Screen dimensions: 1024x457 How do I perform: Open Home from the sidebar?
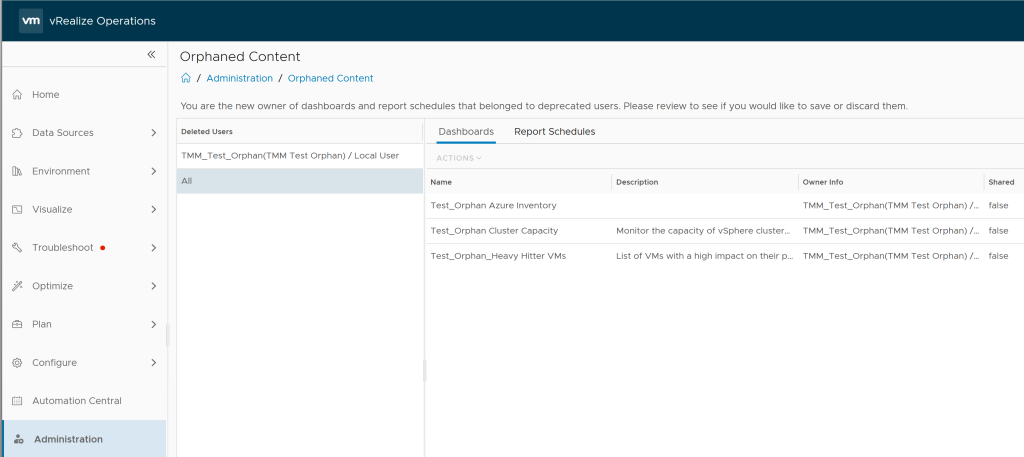(46, 95)
